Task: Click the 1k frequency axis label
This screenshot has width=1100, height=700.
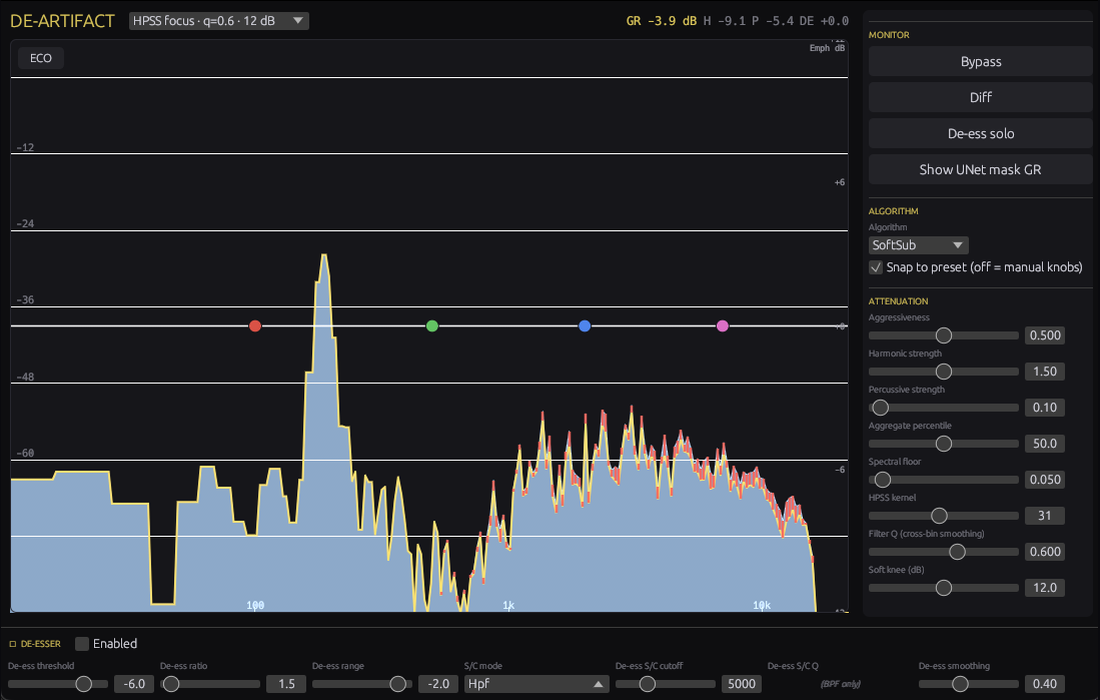Action: click(509, 605)
